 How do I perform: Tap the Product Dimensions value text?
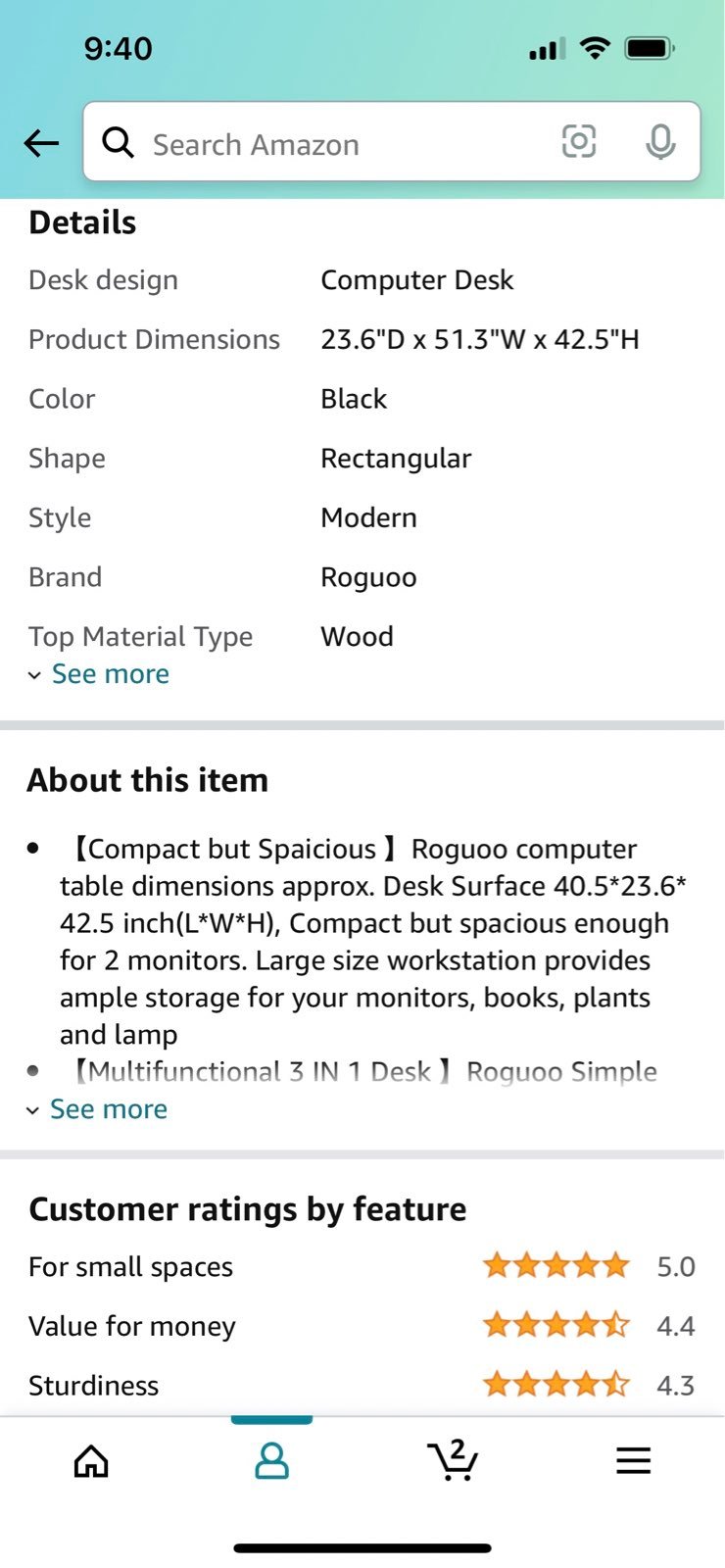(x=480, y=339)
